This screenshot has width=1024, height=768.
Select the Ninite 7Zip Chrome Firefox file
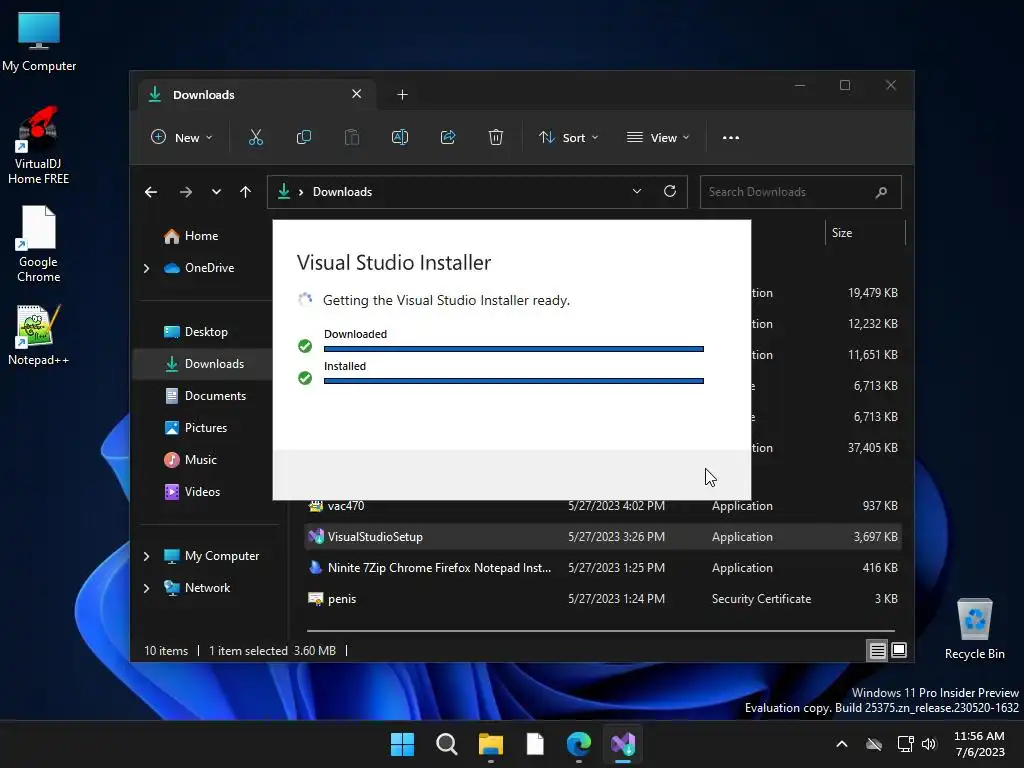point(603,568)
